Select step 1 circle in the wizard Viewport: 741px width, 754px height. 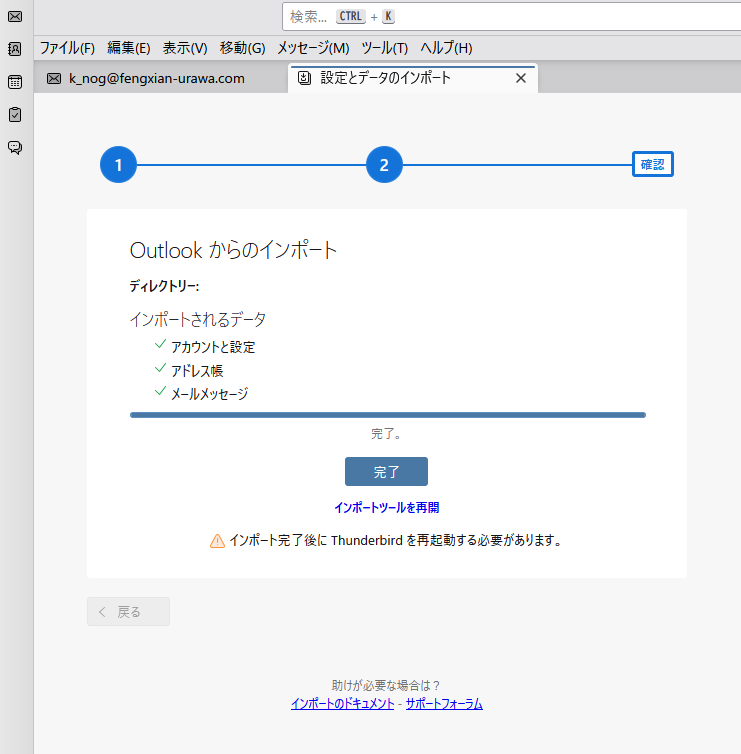(118, 166)
